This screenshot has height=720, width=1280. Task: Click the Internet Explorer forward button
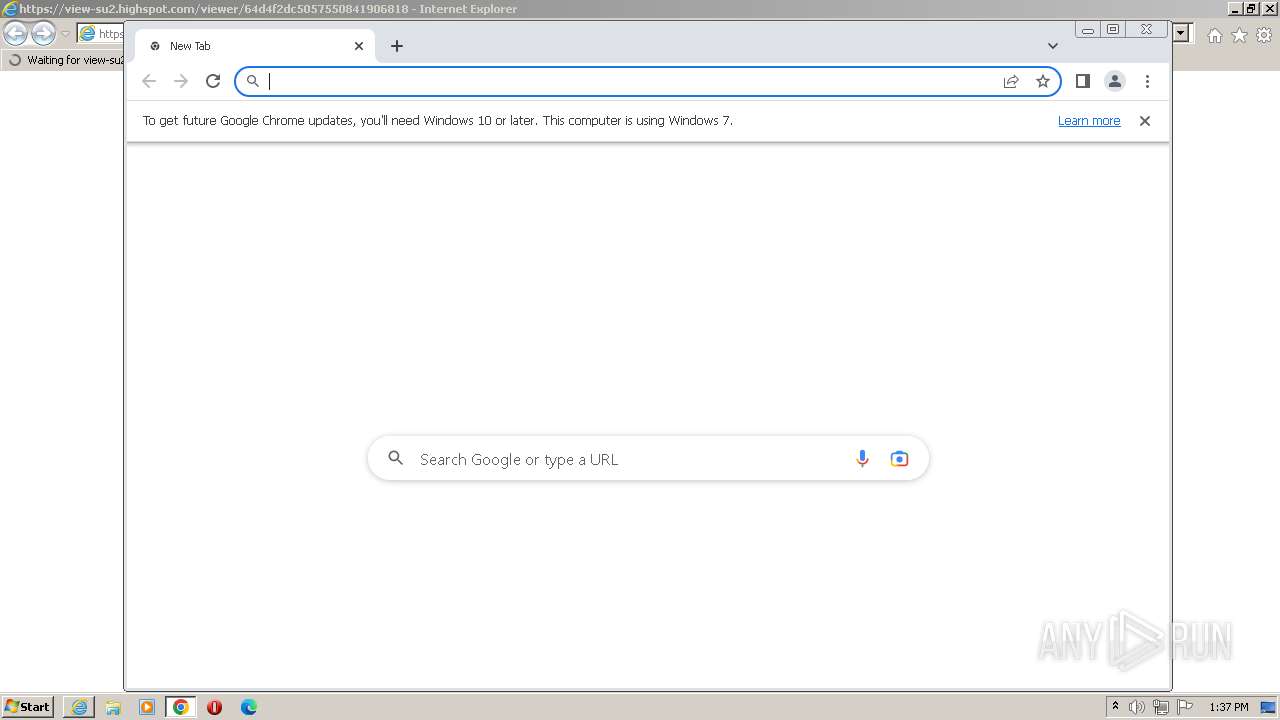[42, 34]
